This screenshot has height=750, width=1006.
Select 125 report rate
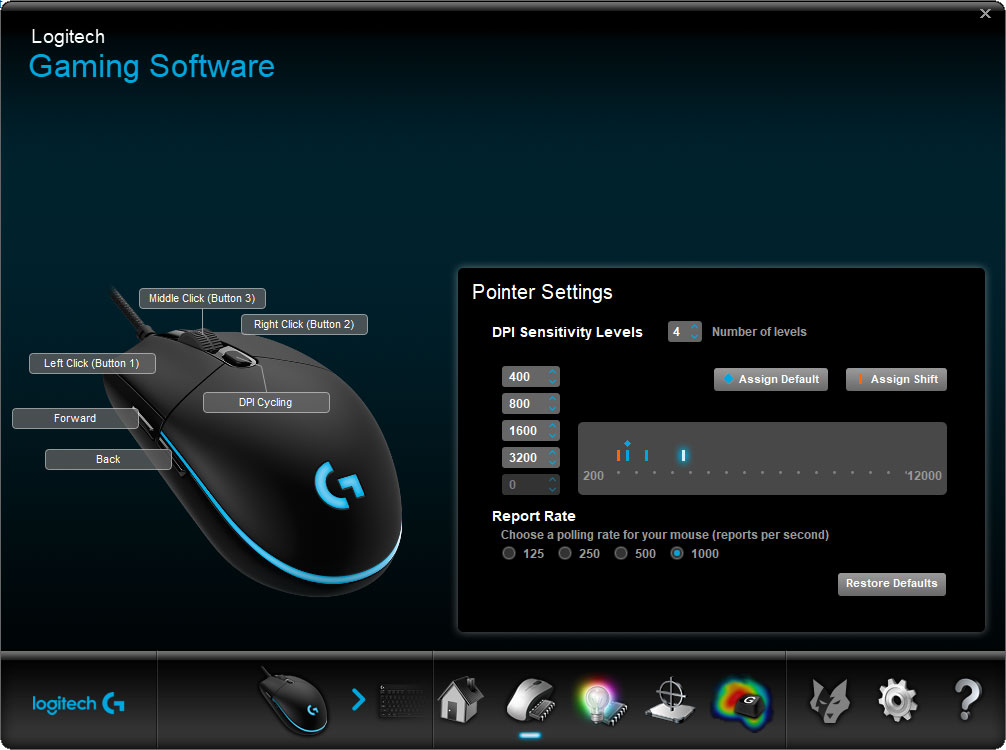pos(509,553)
